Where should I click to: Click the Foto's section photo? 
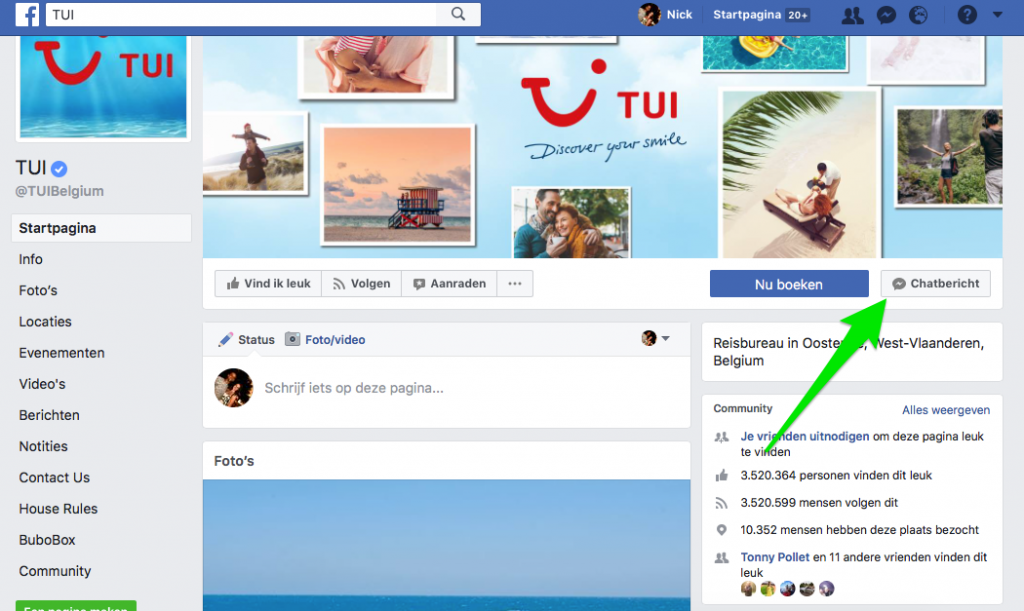[x=446, y=545]
